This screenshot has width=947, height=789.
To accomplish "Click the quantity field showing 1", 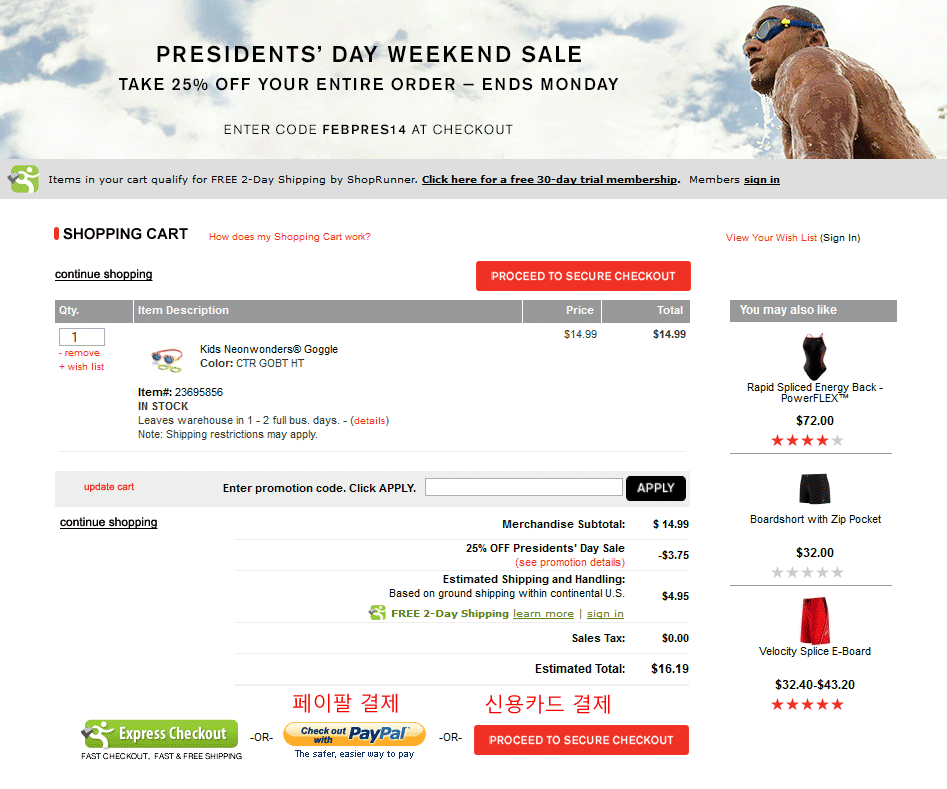I will click(x=82, y=337).
